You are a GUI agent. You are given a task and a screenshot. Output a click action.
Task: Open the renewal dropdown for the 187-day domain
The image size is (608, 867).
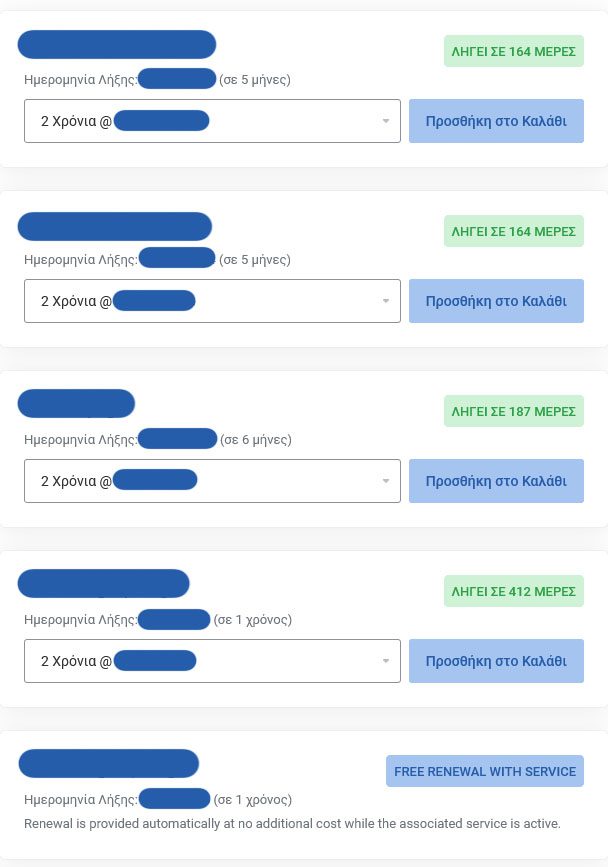[212, 481]
